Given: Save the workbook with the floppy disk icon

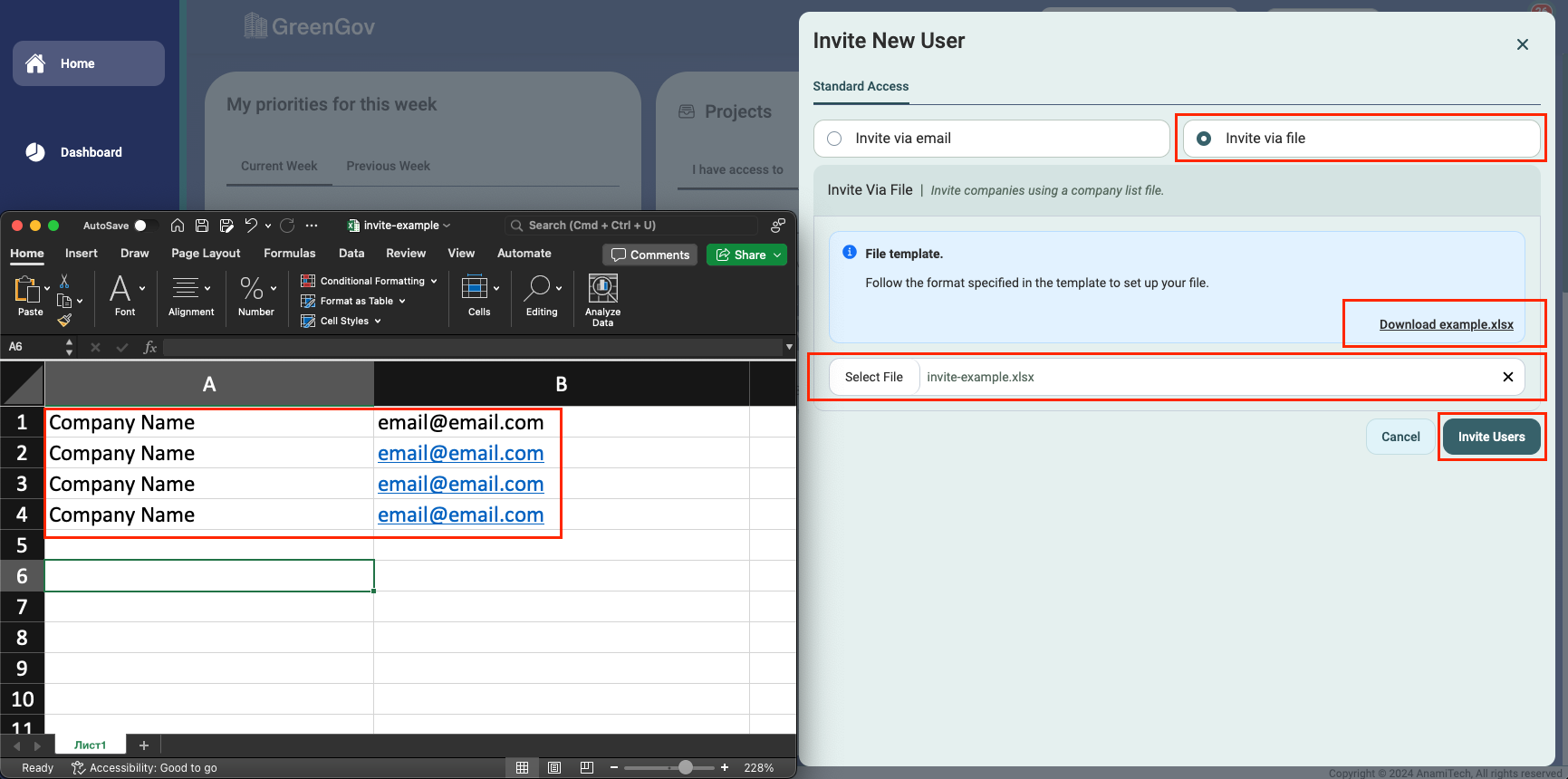Looking at the screenshot, I should pyautogui.click(x=202, y=226).
